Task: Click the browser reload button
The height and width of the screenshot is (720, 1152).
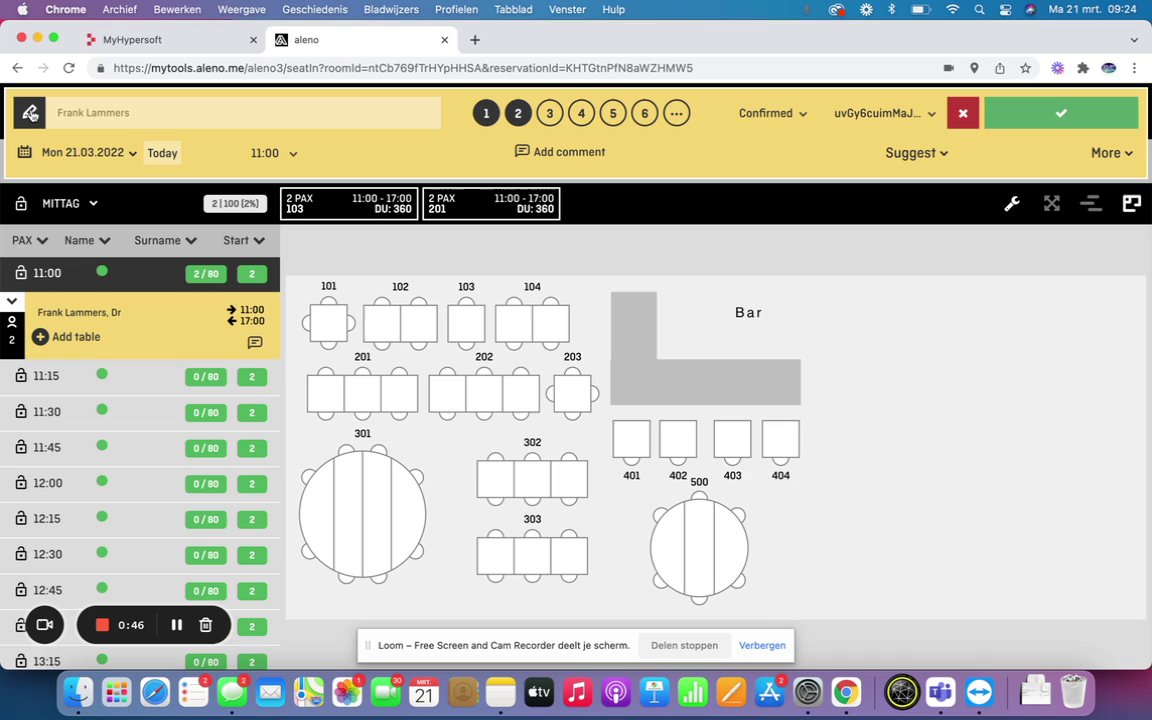Action: coord(69,68)
